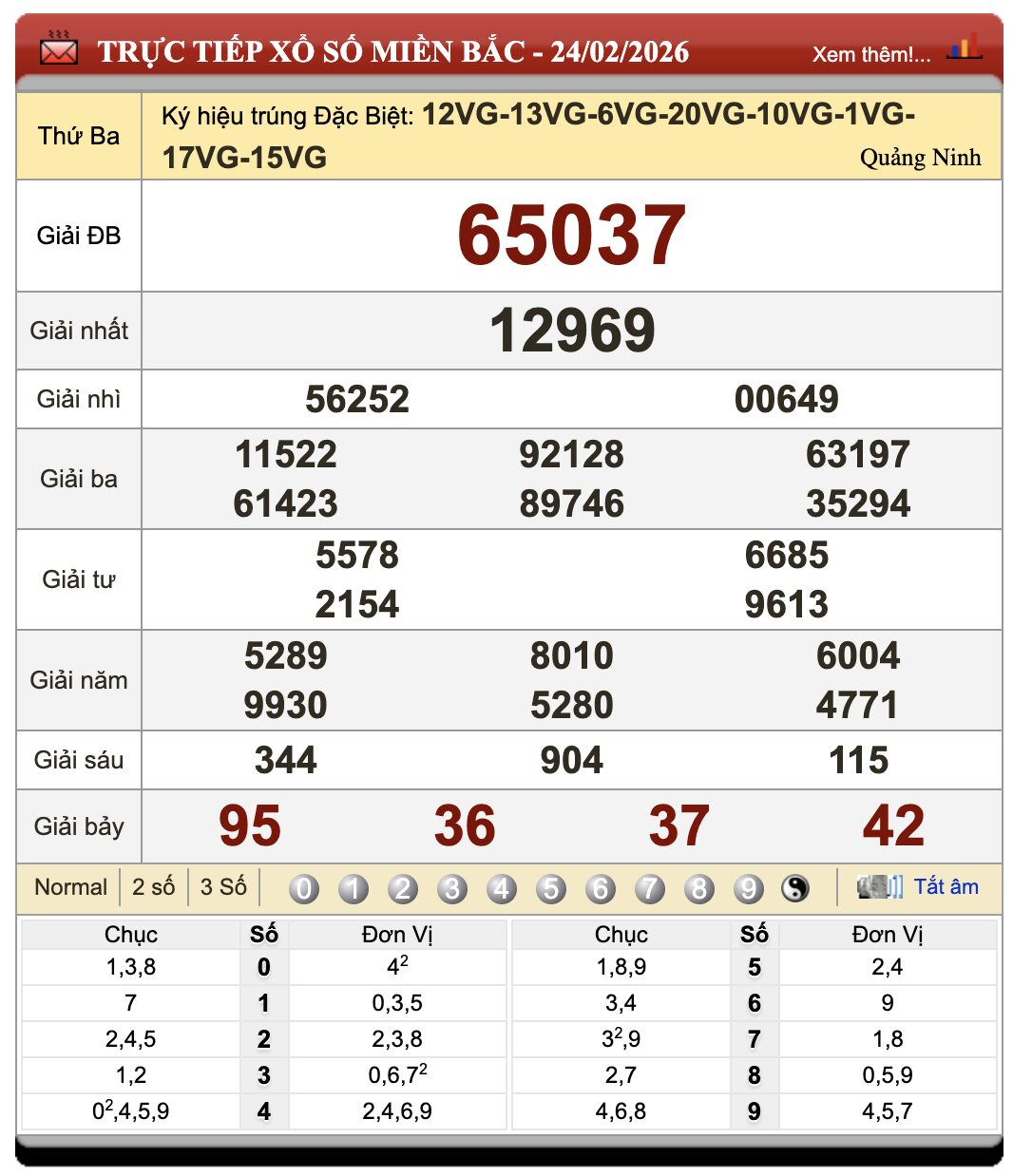Click the Quảng Ninh province label
The image size is (1013, 1176).
pos(921,158)
